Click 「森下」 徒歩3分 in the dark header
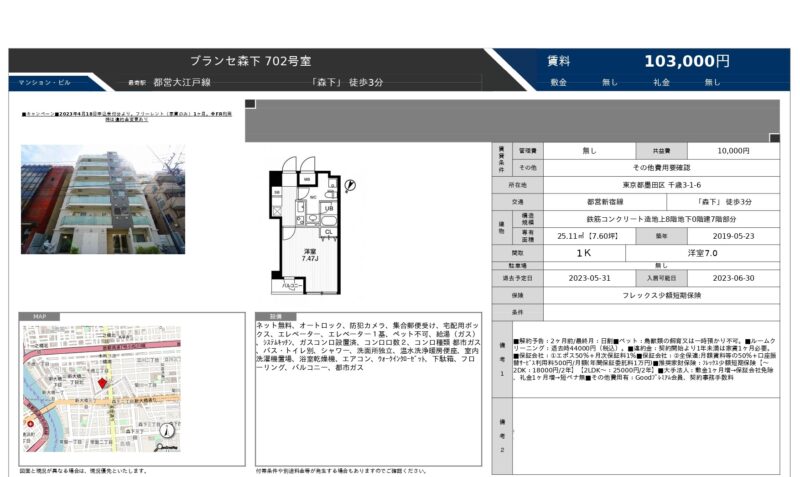The height and width of the screenshot is (477, 800). (347, 82)
